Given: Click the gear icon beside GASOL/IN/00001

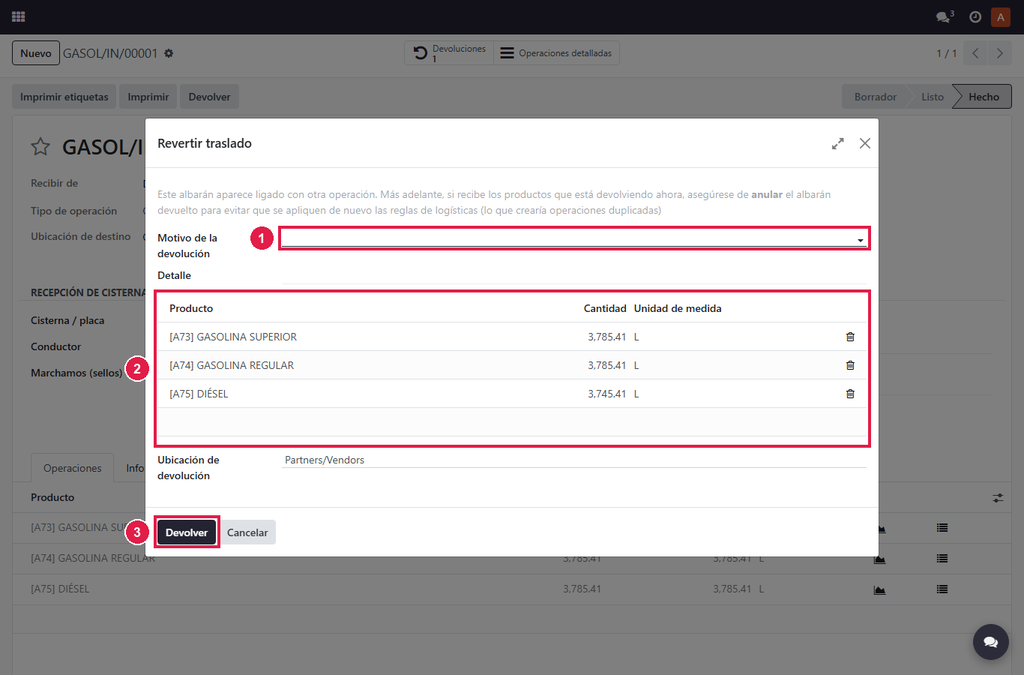Looking at the screenshot, I should [x=168, y=54].
